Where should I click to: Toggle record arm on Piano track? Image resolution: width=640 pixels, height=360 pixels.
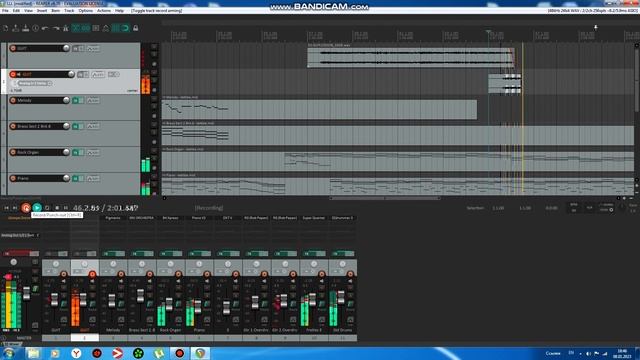(13, 178)
